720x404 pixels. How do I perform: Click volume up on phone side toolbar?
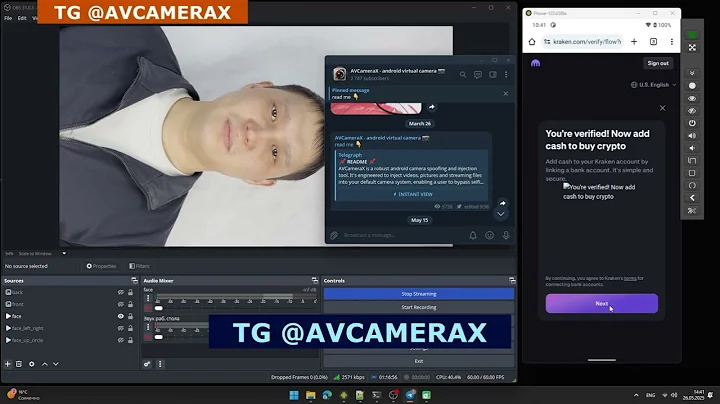tap(692, 136)
